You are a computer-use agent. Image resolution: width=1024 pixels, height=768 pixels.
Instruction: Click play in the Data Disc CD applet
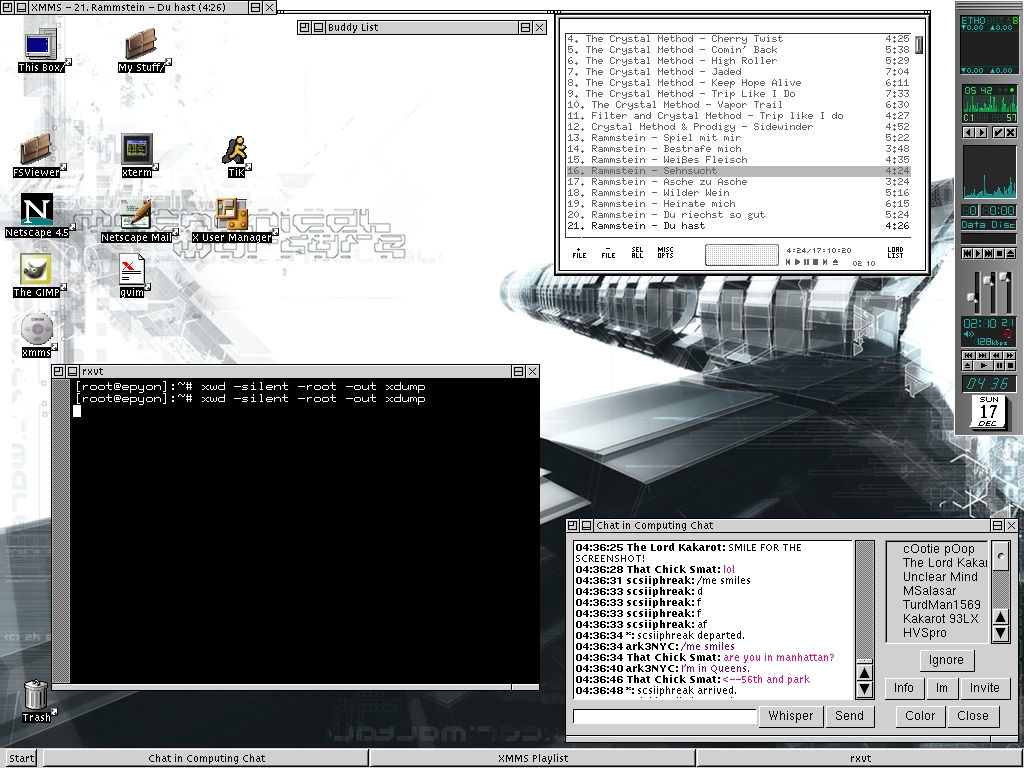click(x=978, y=253)
